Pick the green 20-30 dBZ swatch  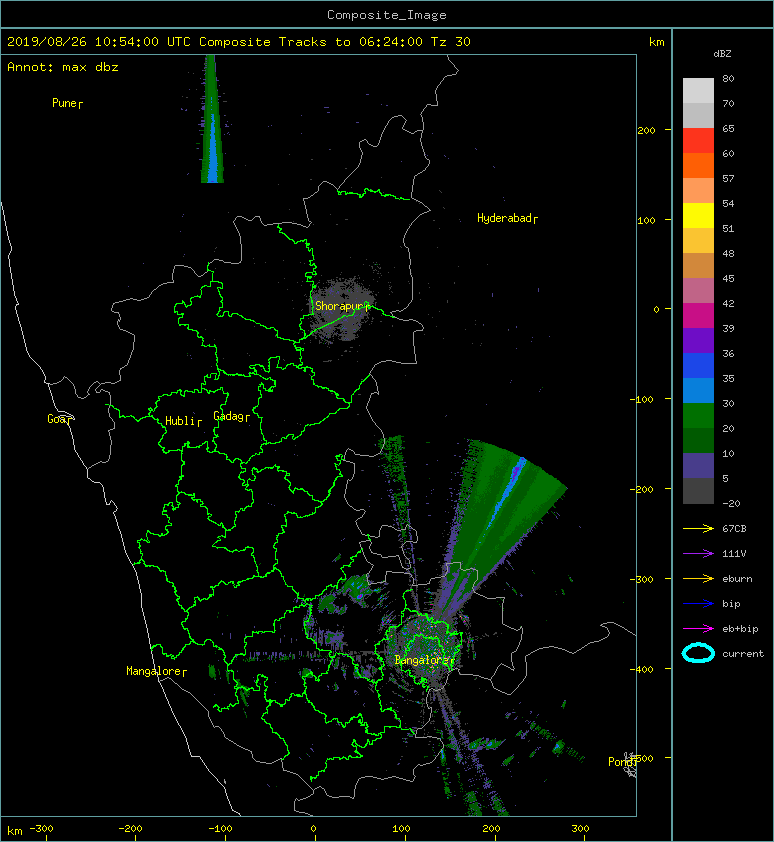pos(698,416)
